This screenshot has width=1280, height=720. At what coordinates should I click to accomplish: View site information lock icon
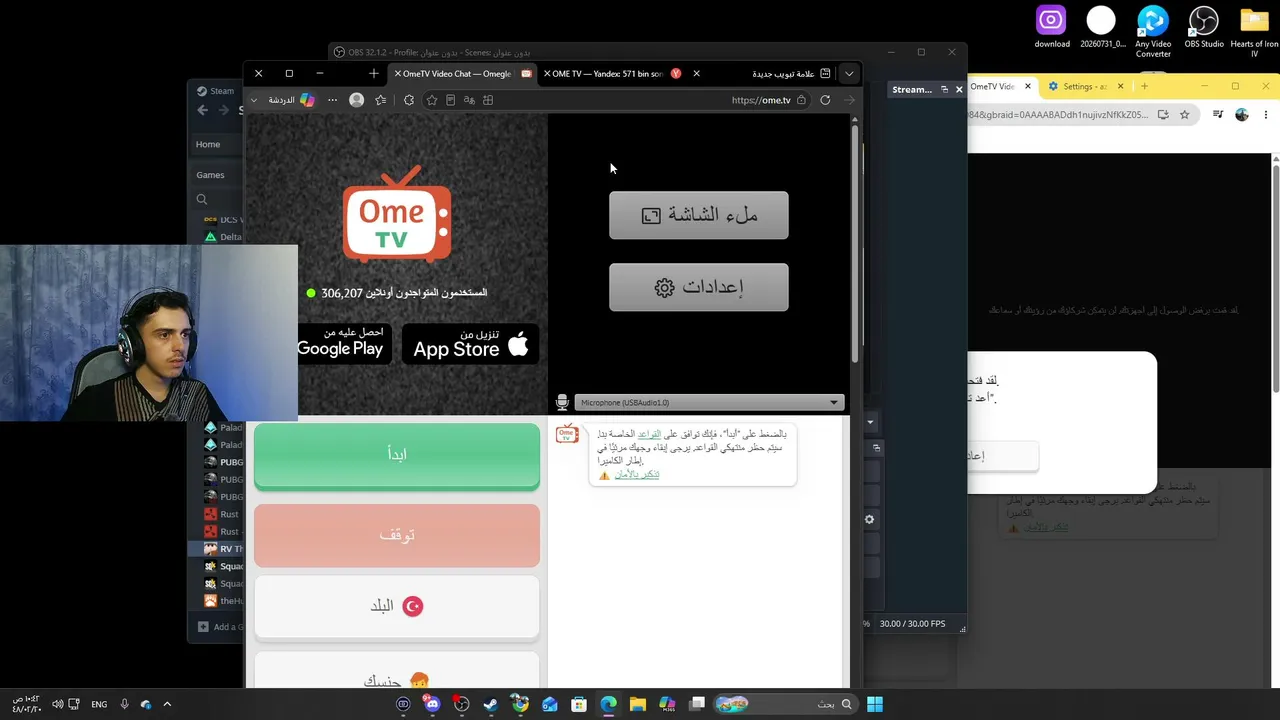tap(801, 100)
